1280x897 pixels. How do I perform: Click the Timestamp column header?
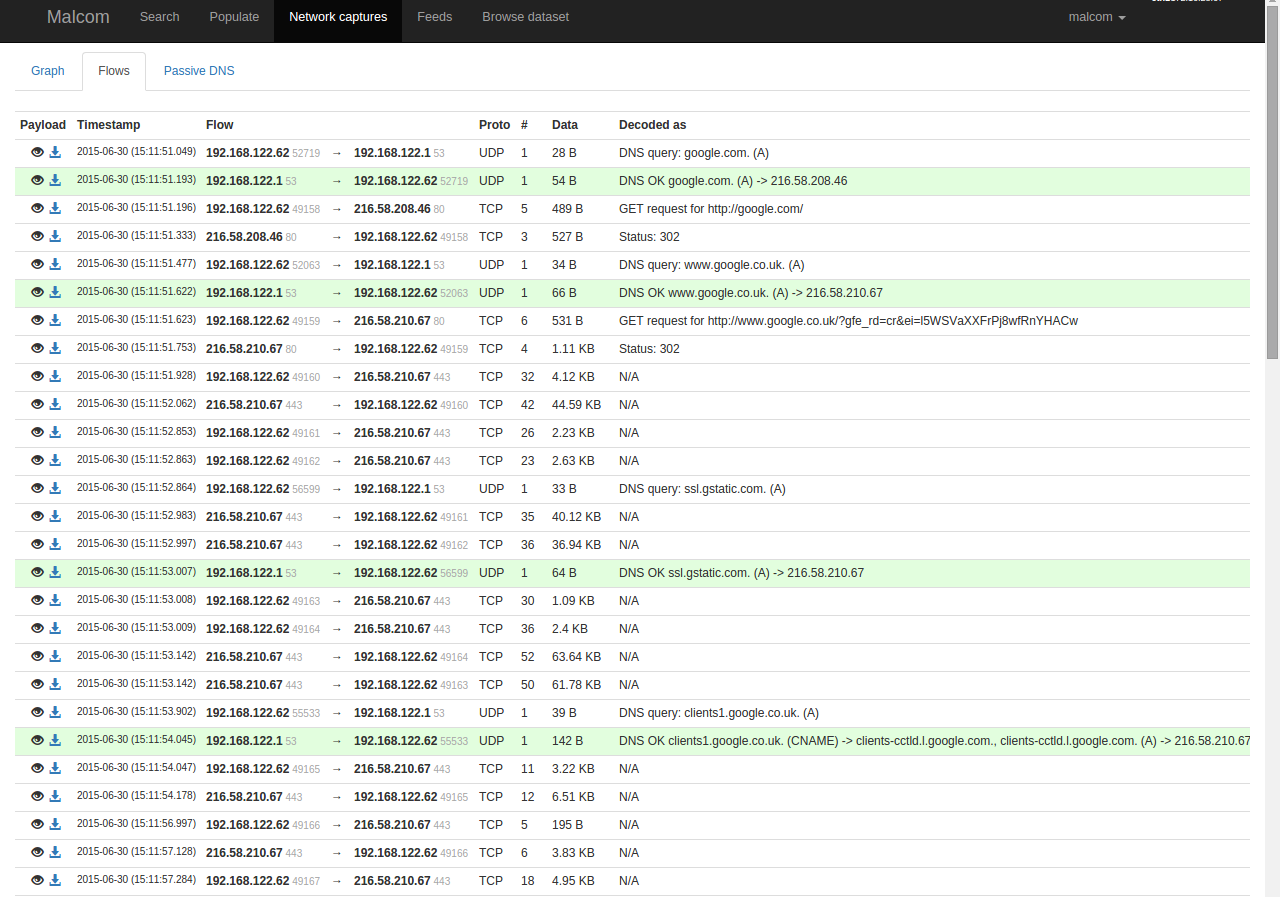pyautogui.click(x=109, y=125)
